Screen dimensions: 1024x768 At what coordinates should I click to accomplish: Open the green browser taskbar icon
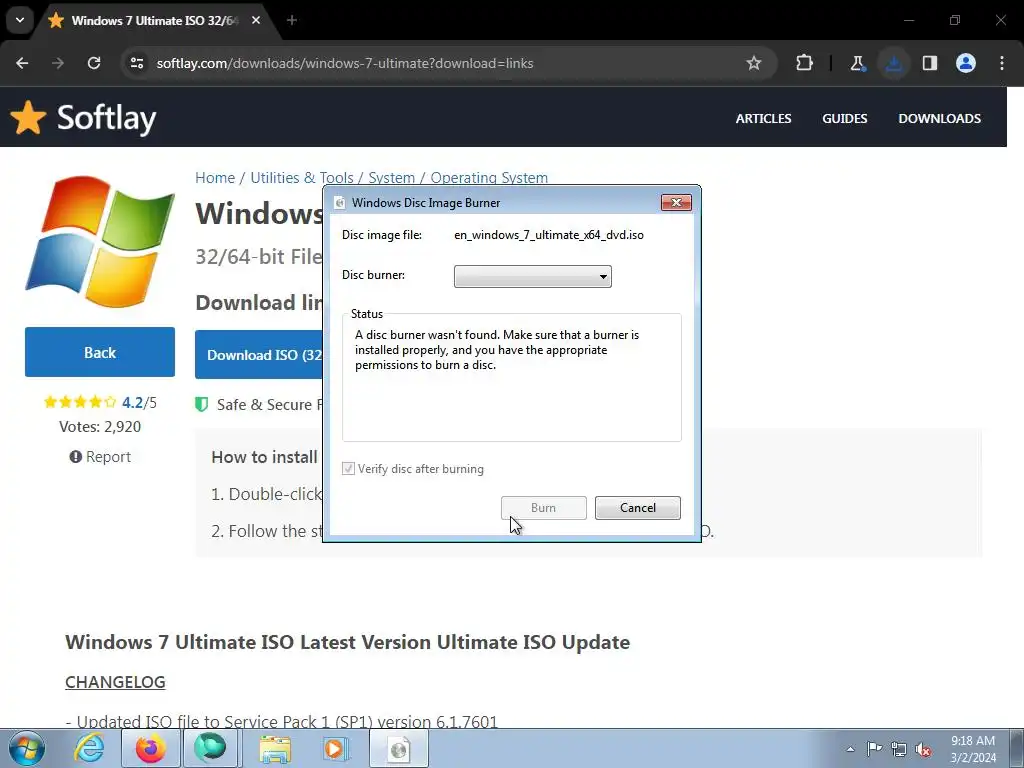pos(210,748)
